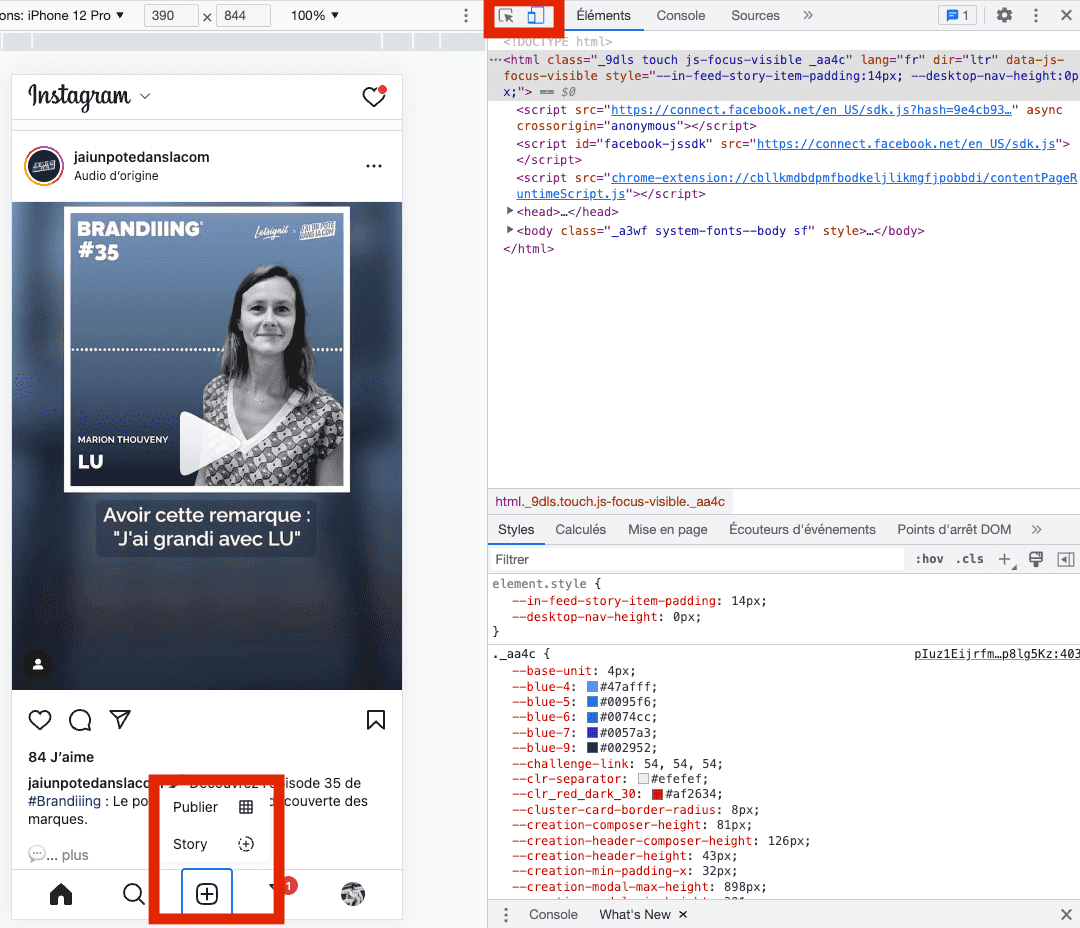
Task: Toggle the device toolbar icon
Action: [536, 15]
